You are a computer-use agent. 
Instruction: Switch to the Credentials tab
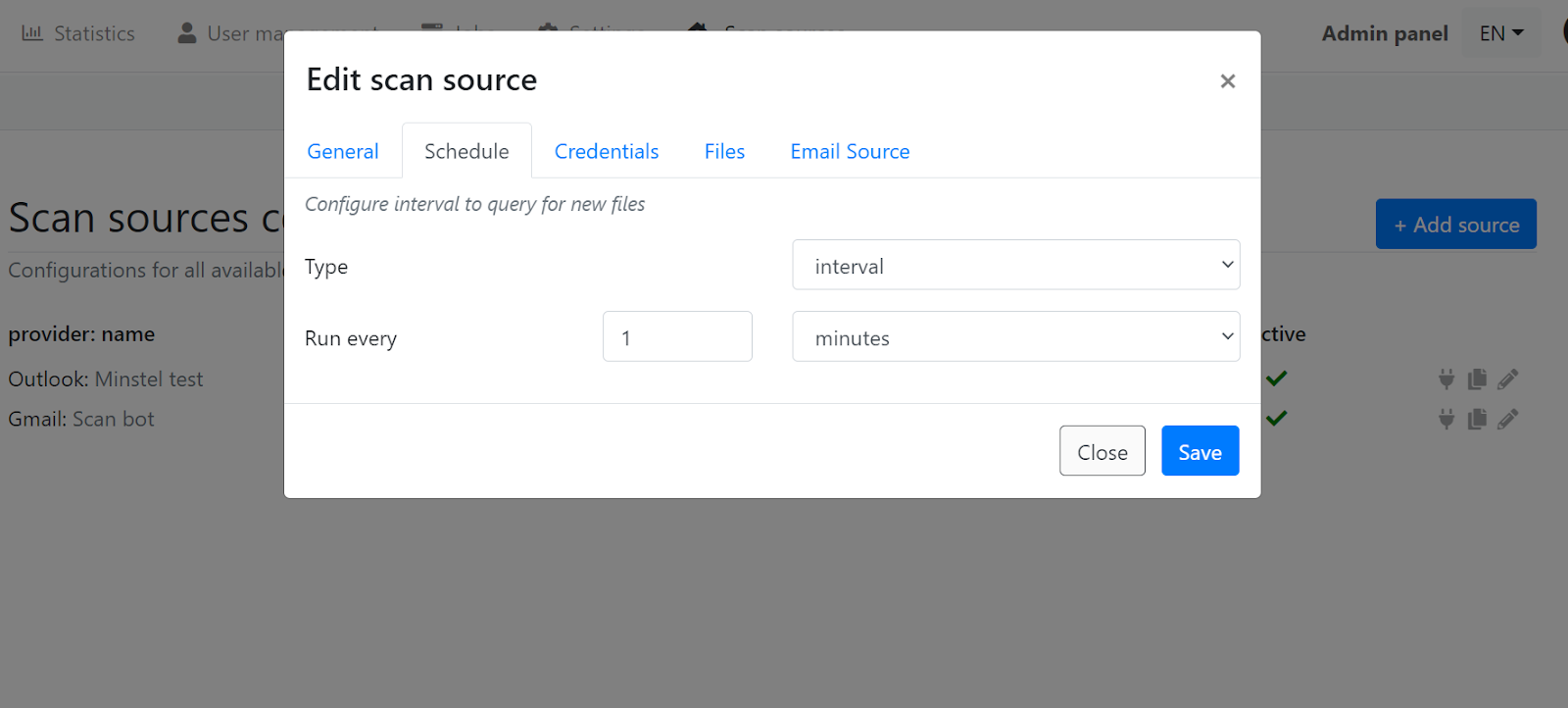pyautogui.click(x=607, y=151)
